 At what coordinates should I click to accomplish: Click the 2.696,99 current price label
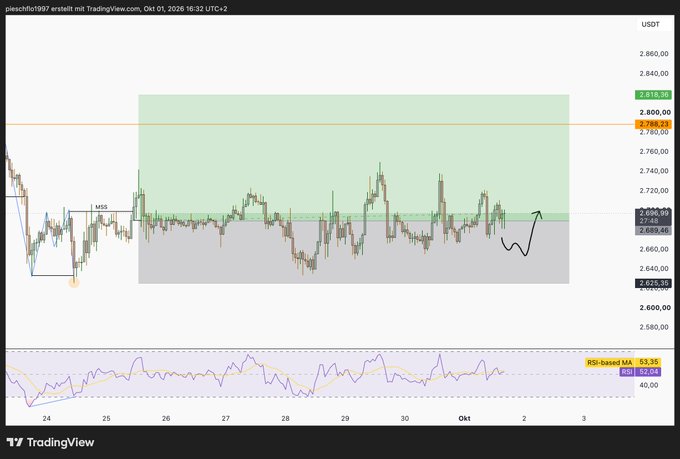tap(654, 213)
